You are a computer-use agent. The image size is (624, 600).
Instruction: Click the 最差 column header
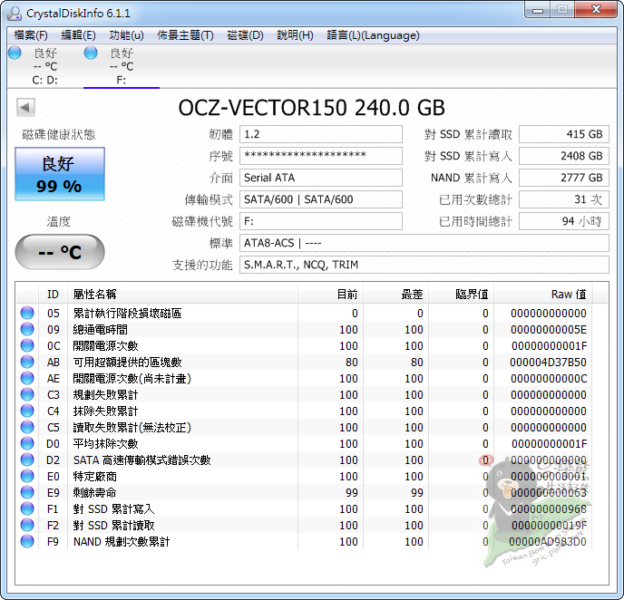pyautogui.click(x=396, y=294)
